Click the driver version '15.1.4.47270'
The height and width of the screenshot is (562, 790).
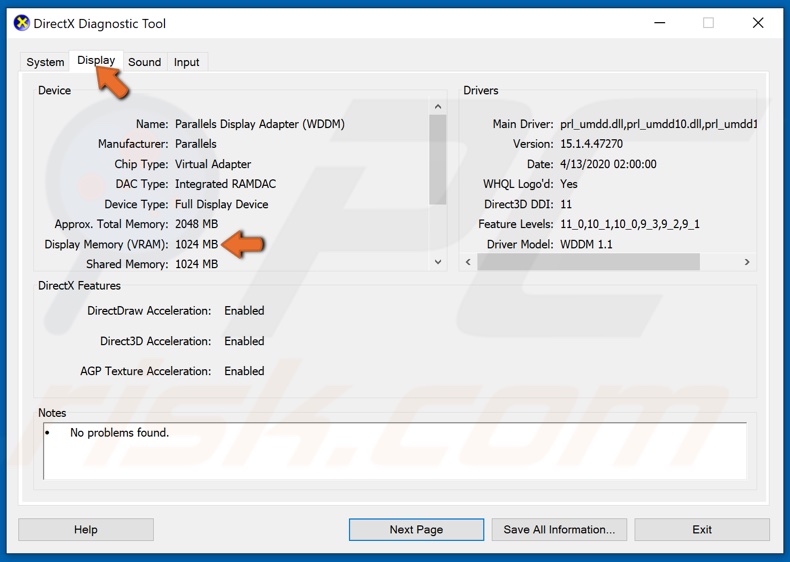(x=591, y=144)
